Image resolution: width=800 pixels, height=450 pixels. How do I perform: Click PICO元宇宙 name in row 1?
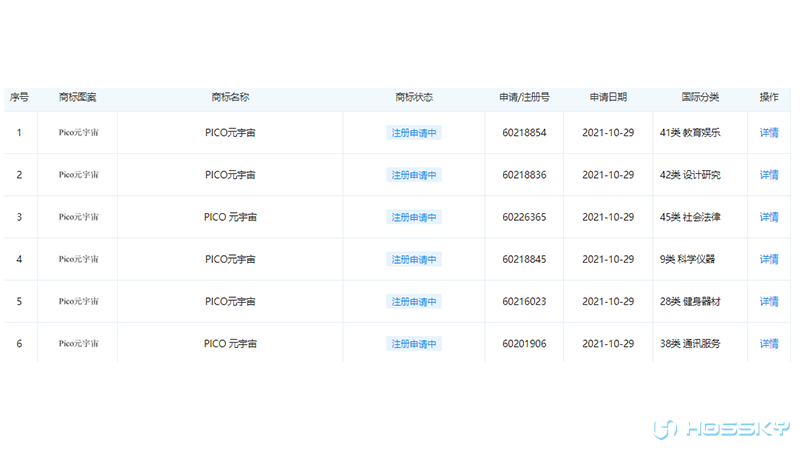point(230,133)
